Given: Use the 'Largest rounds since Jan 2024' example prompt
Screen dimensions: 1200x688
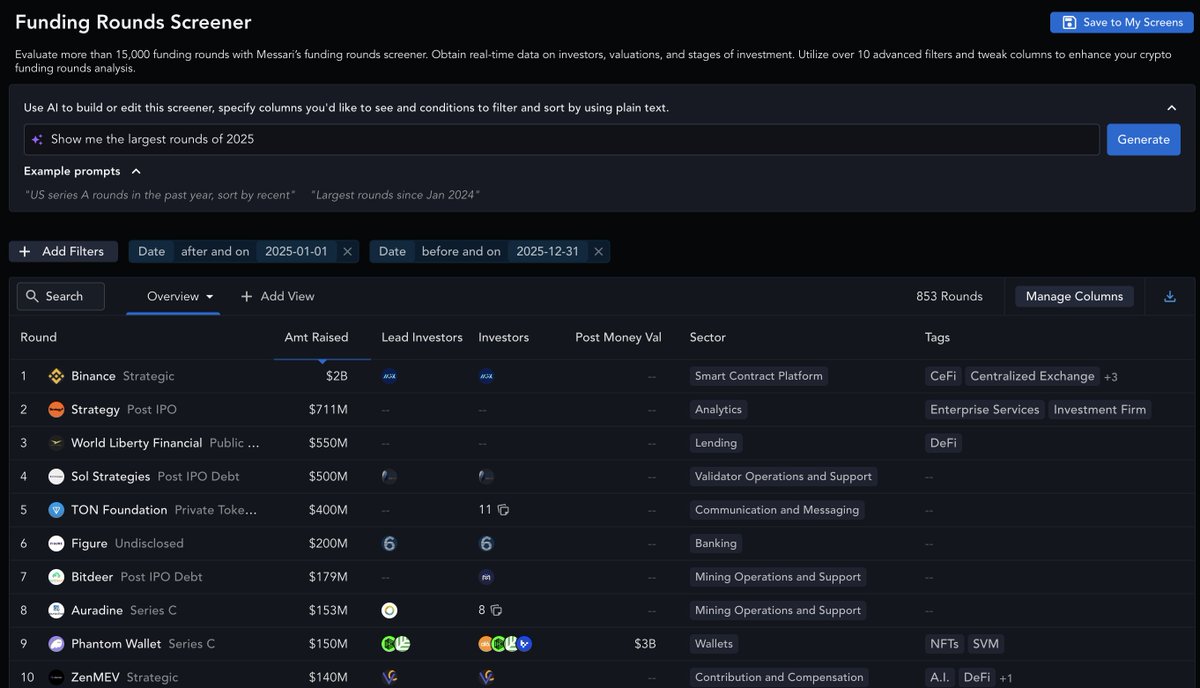Looking at the screenshot, I should (x=395, y=195).
